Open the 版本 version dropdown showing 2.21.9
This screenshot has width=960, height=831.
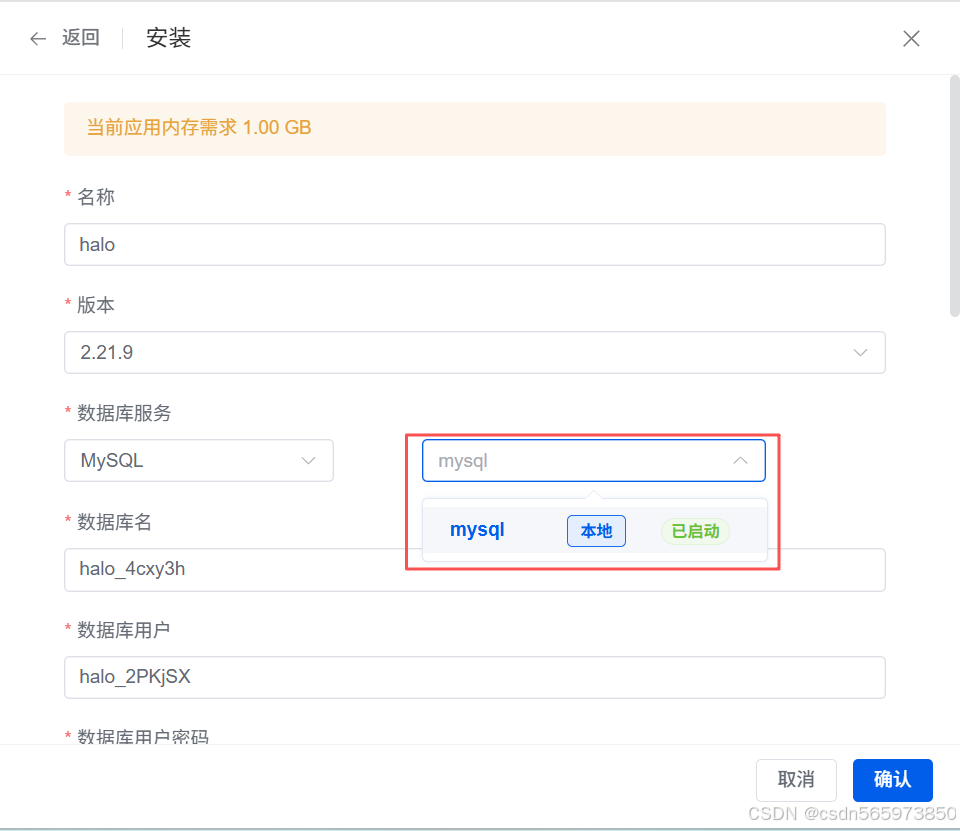pyautogui.click(x=474, y=352)
